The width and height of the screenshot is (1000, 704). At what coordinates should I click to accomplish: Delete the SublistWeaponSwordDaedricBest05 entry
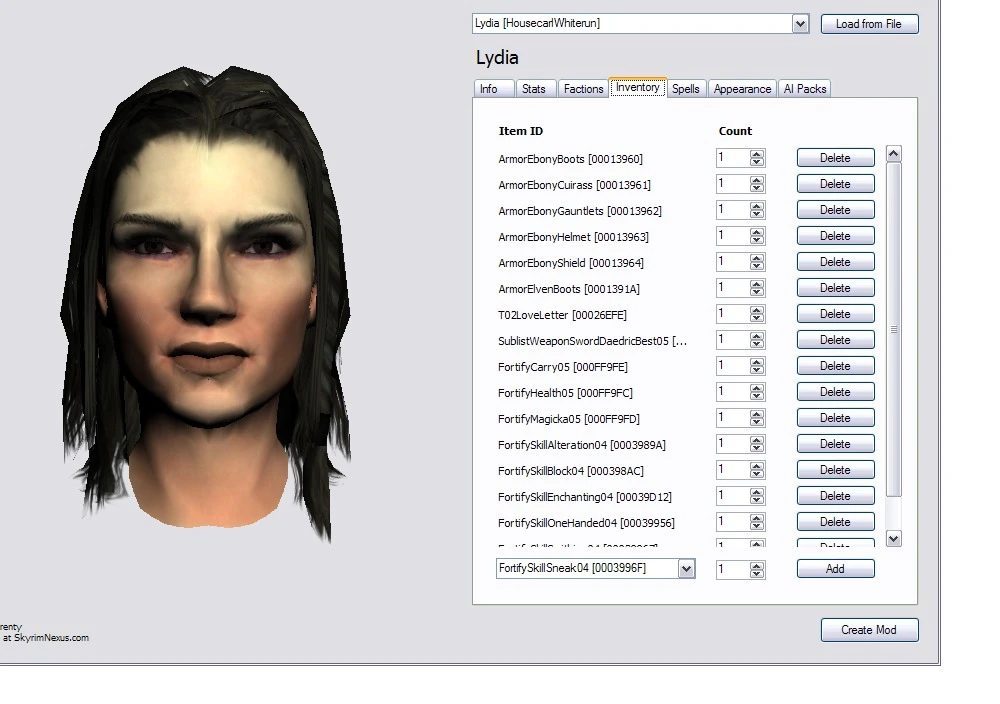(835, 341)
